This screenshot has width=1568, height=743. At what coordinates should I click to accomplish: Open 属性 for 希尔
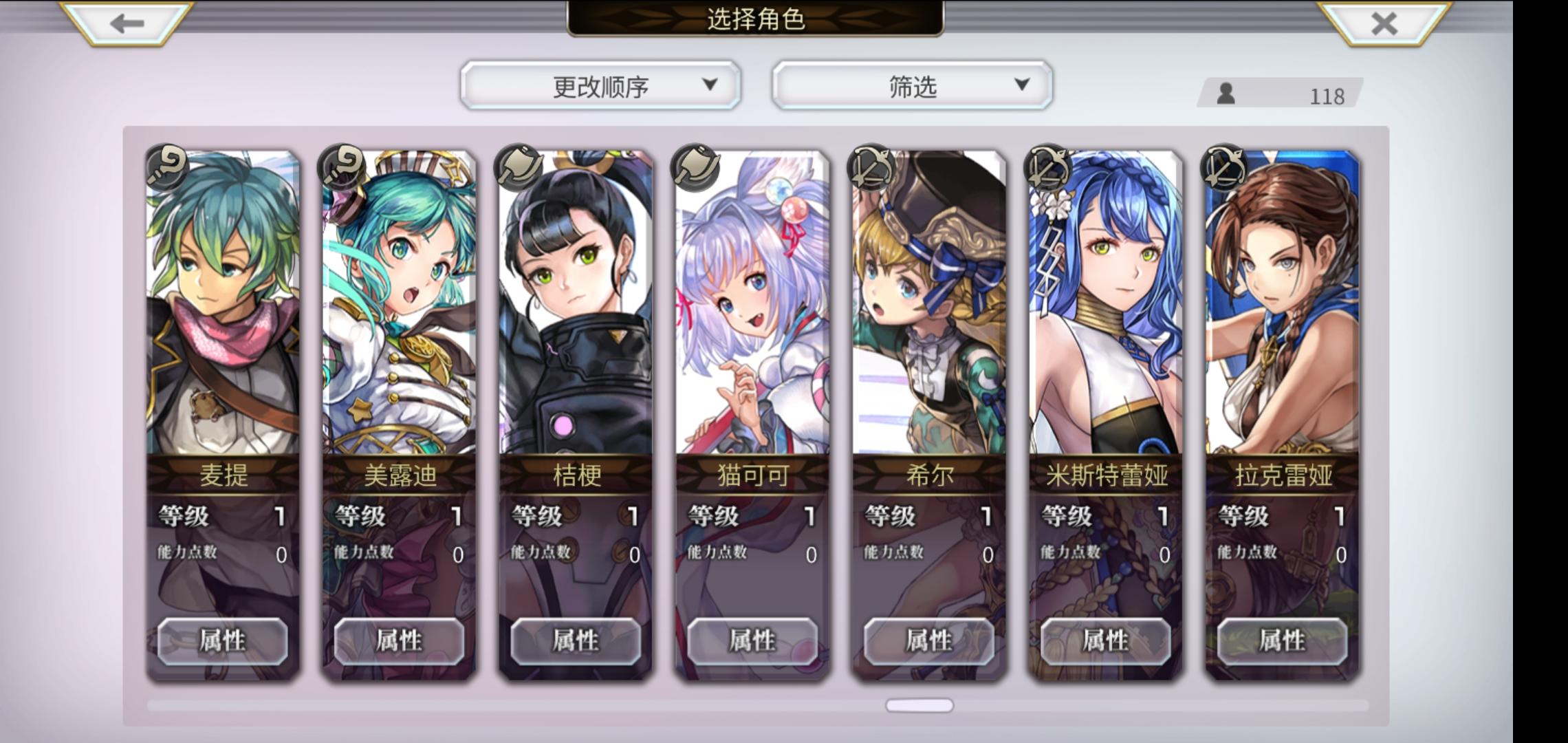point(929,640)
